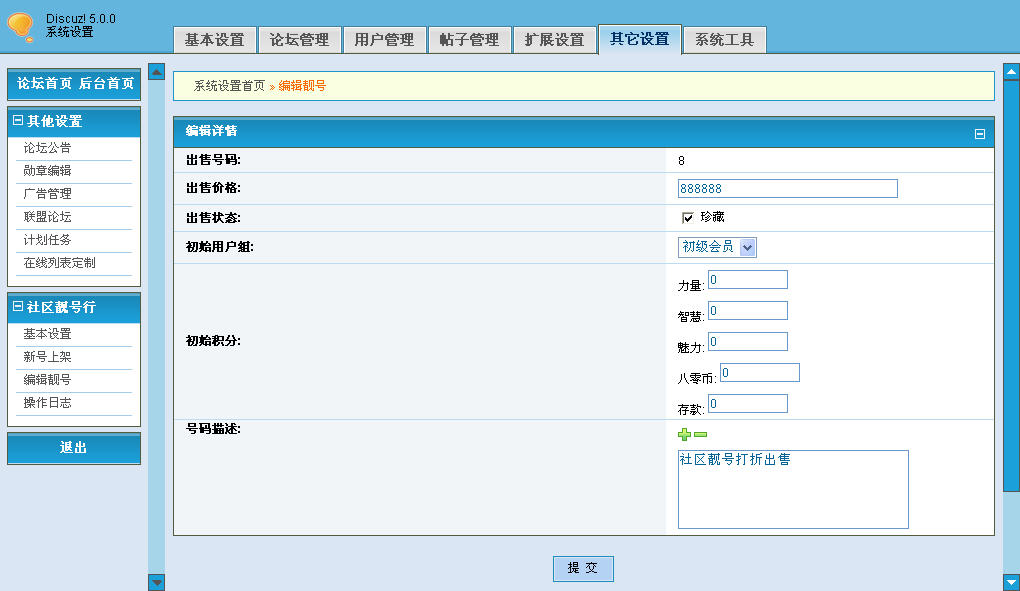The height and width of the screenshot is (591, 1020).
Task: Toggle the 珍藏 checkbox
Action: click(688, 217)
